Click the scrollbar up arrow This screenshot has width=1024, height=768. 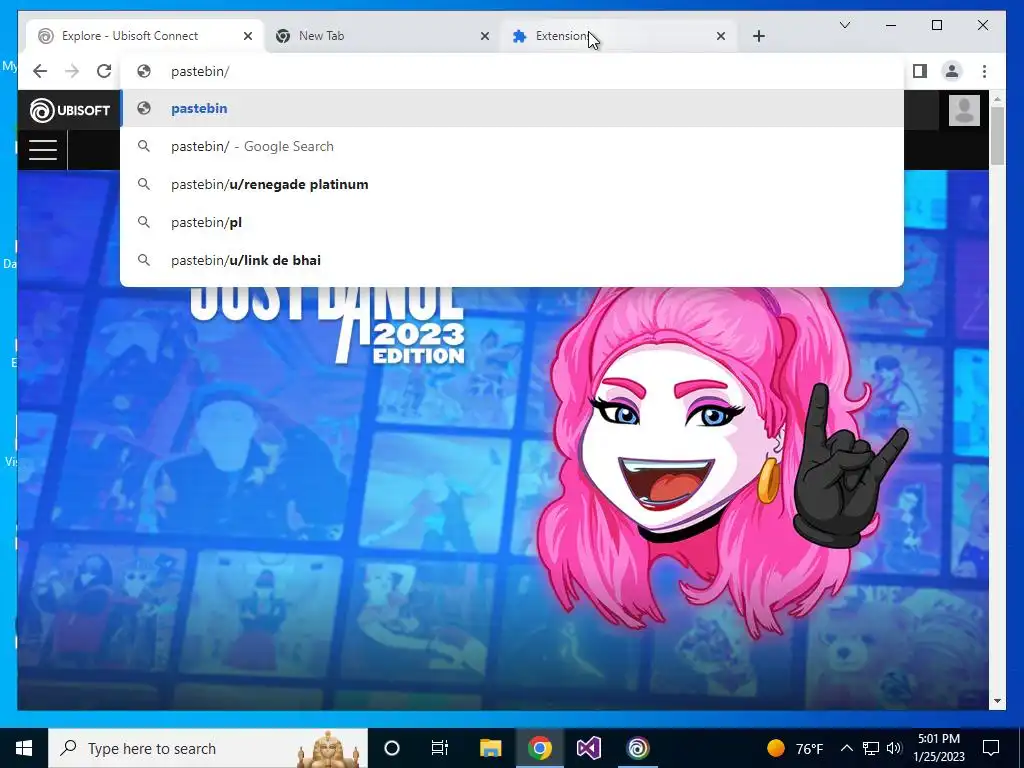997,99
